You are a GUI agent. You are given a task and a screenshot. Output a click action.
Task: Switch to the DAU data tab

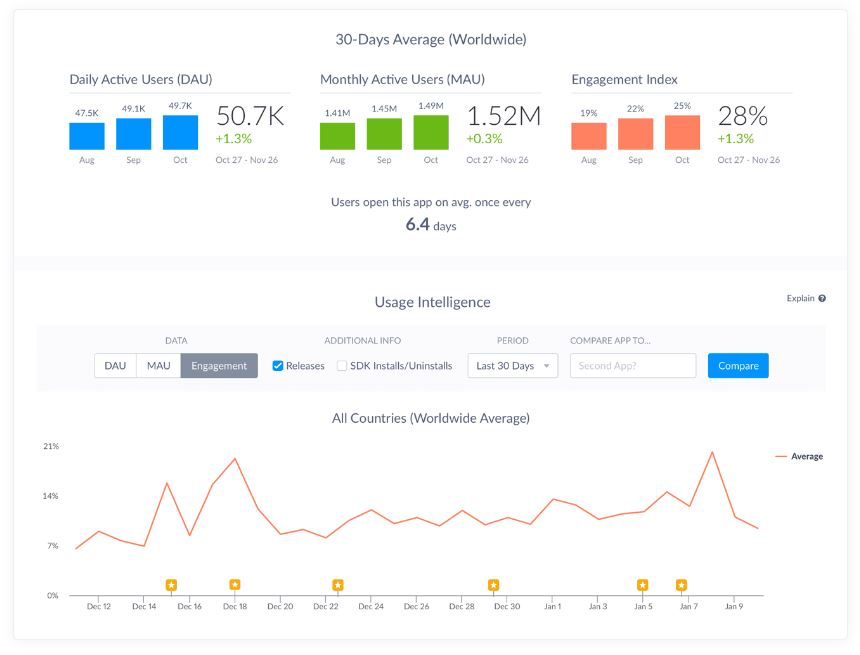tap(114, 365)
